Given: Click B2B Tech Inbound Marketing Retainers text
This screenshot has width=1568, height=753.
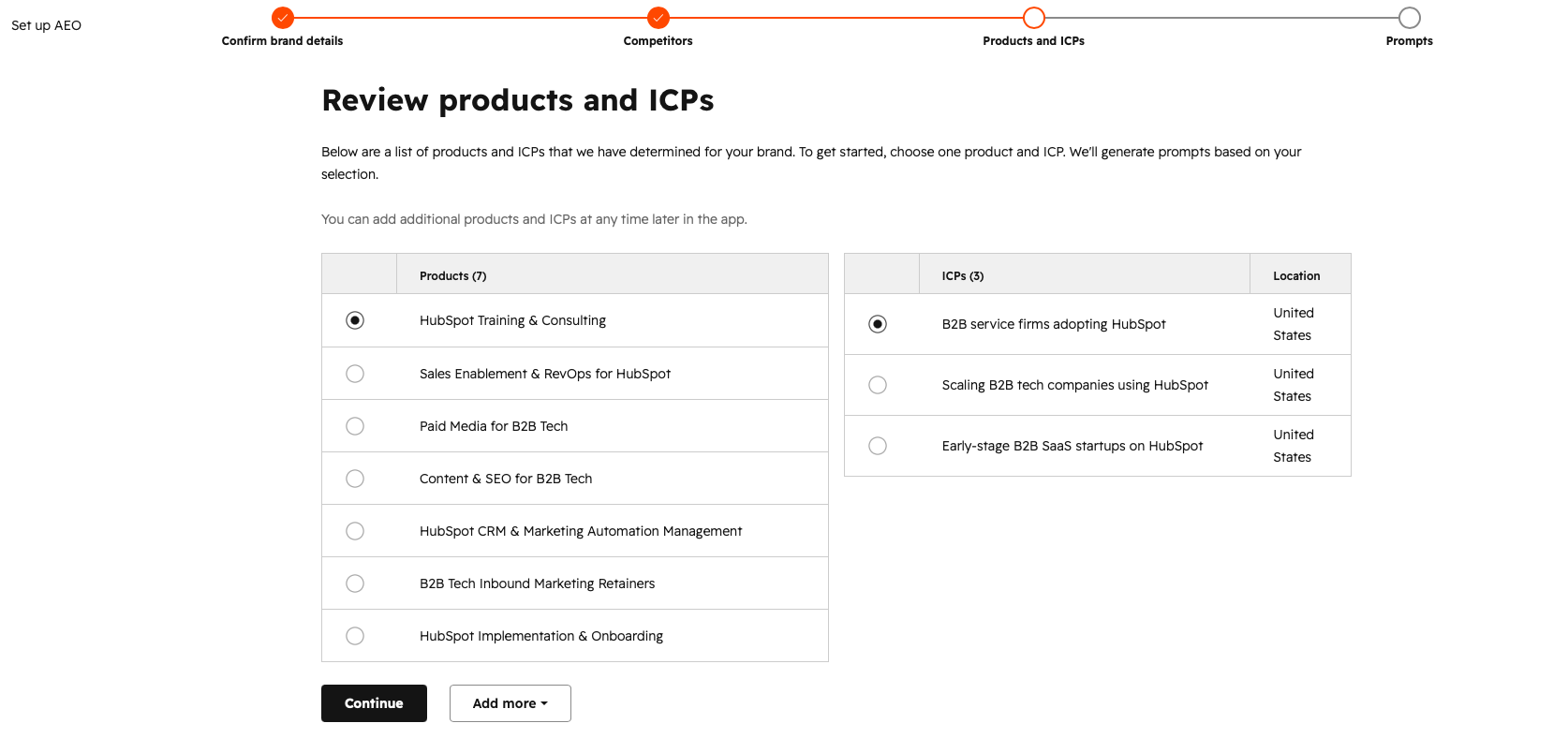Looking at the screenshot, I should [x=538, y=583].
